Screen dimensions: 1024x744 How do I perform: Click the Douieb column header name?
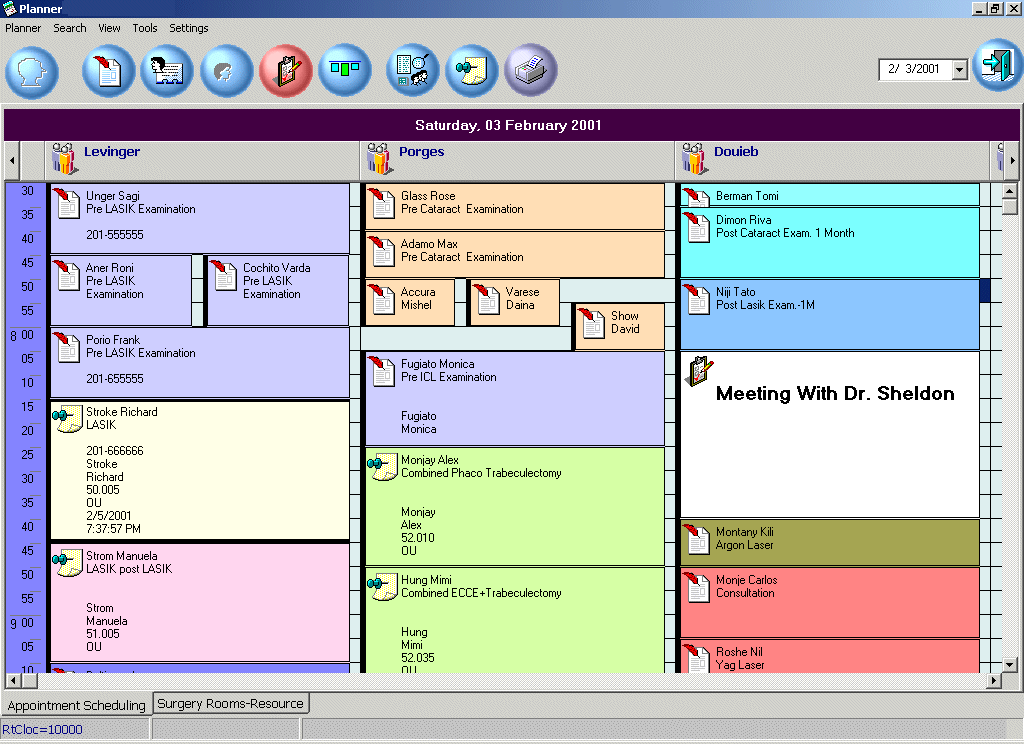click(x=736, y=152)
